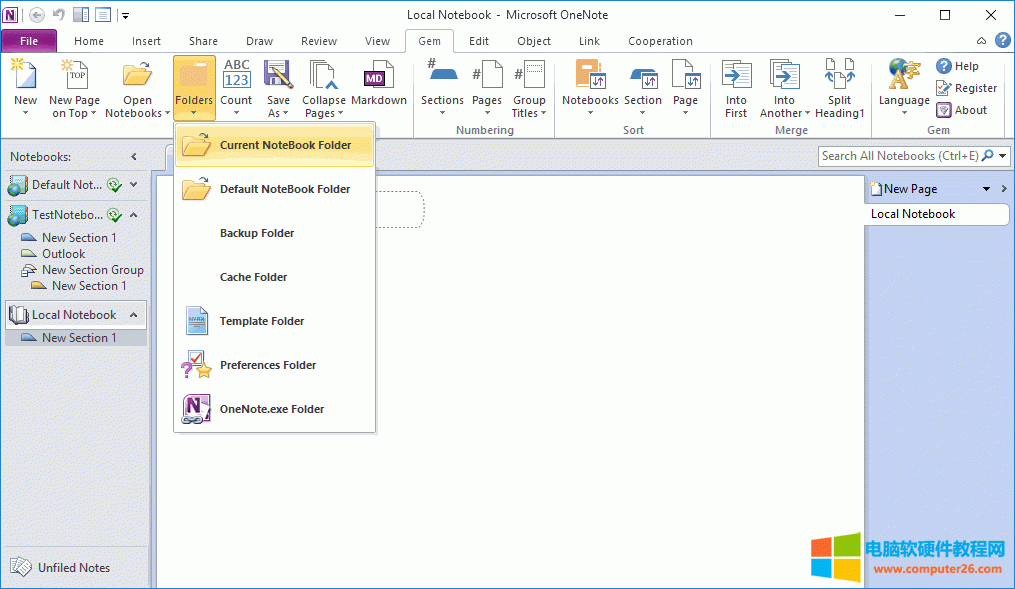Switch to the Cooperation ribbon tab

(660, 41)
